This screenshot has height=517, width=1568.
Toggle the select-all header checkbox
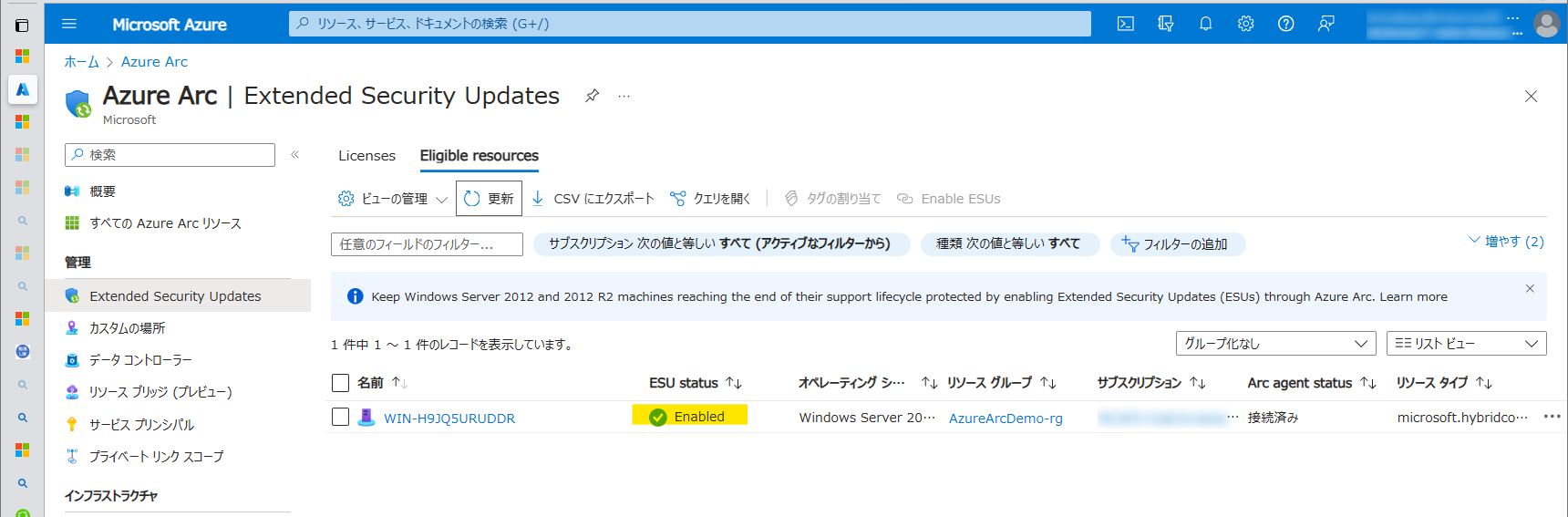click(341, 383)
